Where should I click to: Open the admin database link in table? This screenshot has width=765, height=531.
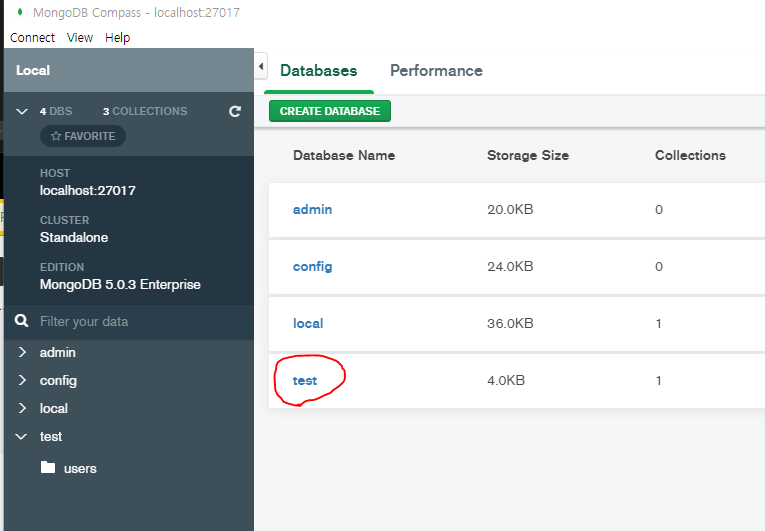[312, 209]
